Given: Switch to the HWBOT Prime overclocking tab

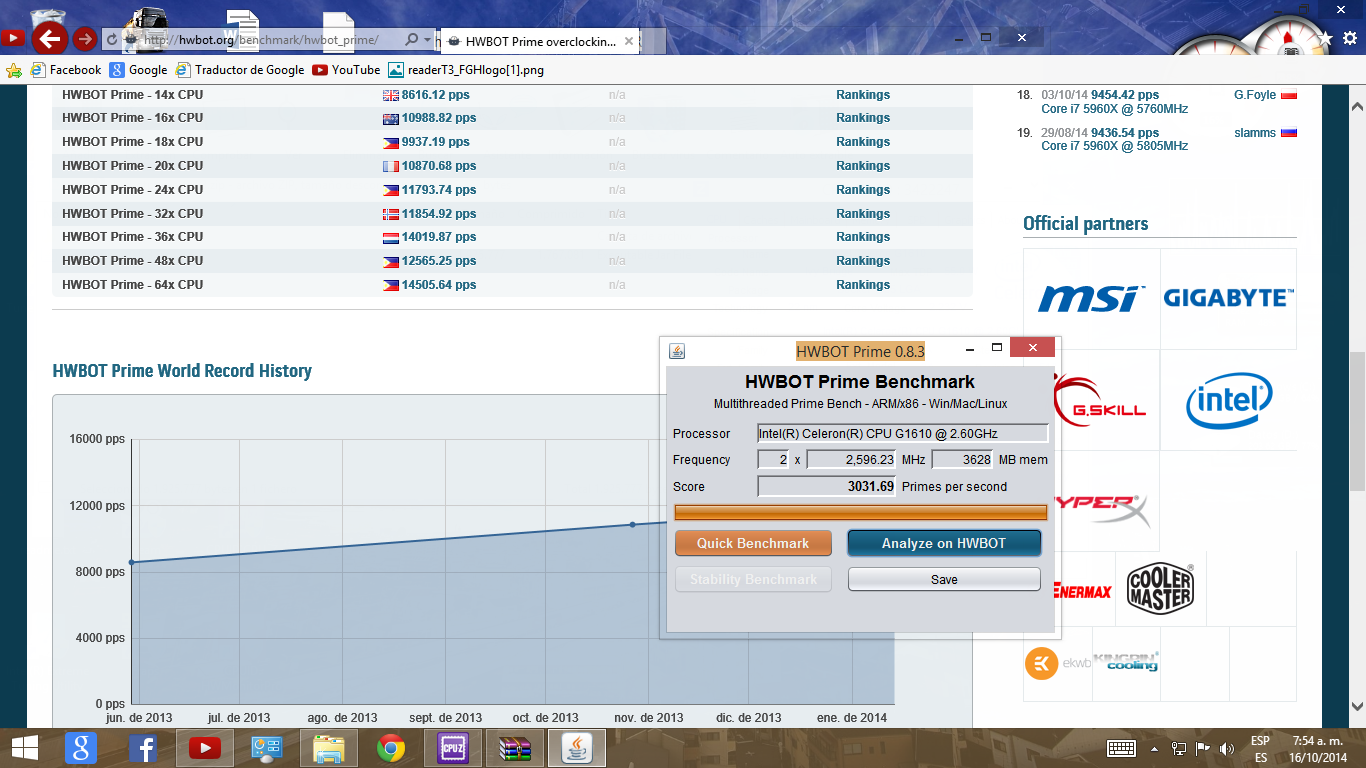Looking at the screenshot, I should coord(541,41).
